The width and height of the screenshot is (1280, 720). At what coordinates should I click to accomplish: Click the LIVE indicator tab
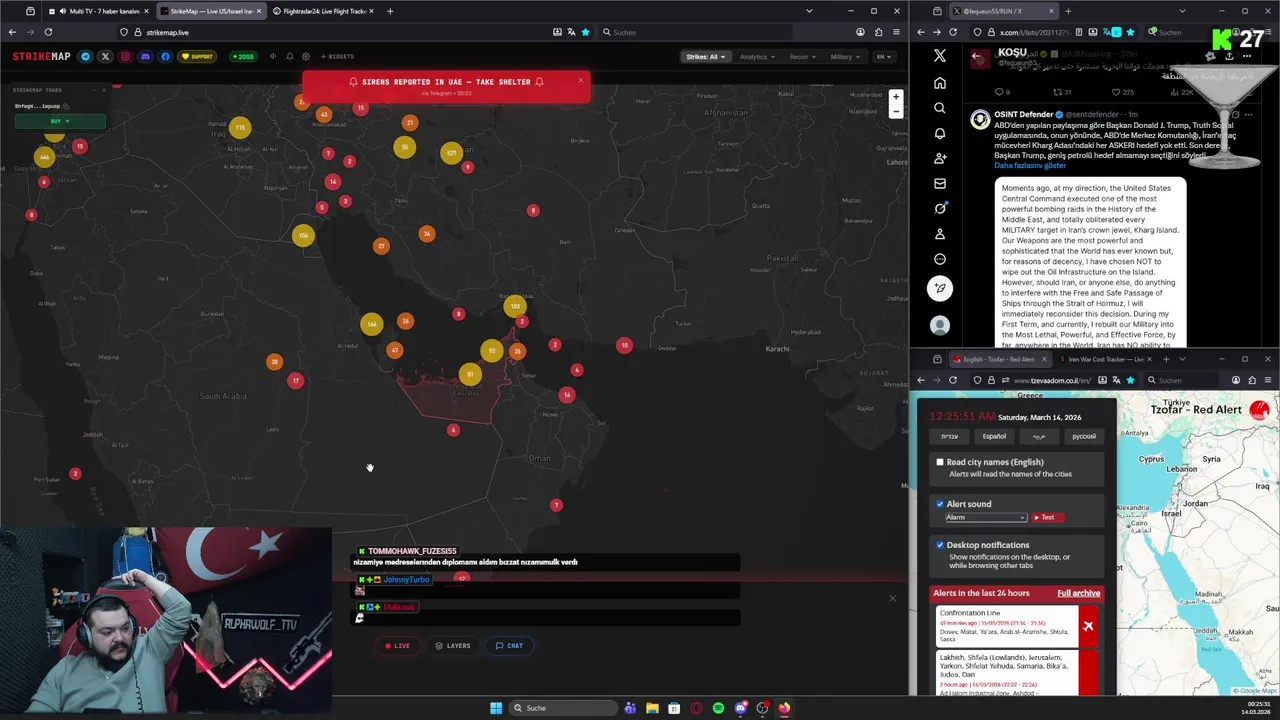pos(398,646)
